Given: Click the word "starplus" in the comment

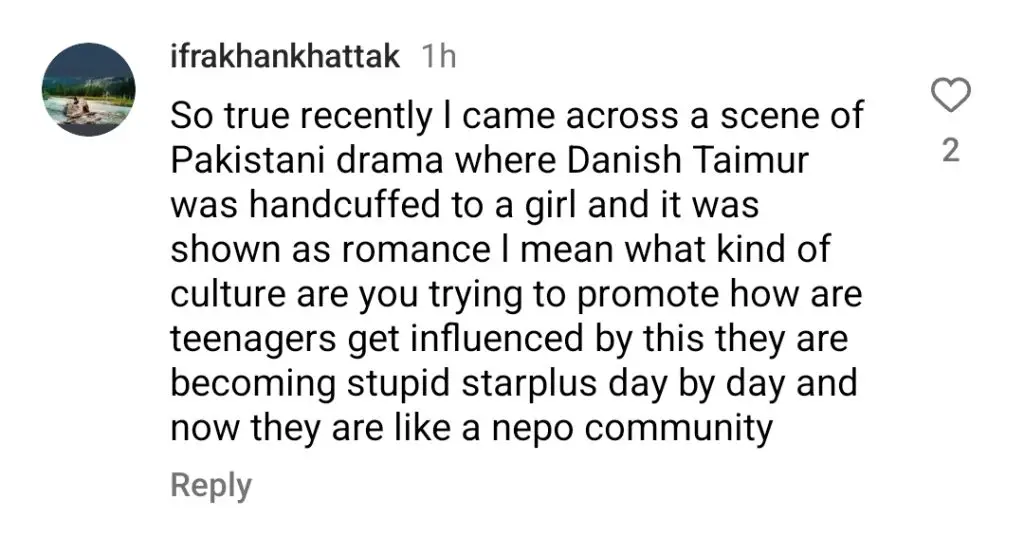Looking at the screenshot, I should pyautogui.click(x=530, y=384).
